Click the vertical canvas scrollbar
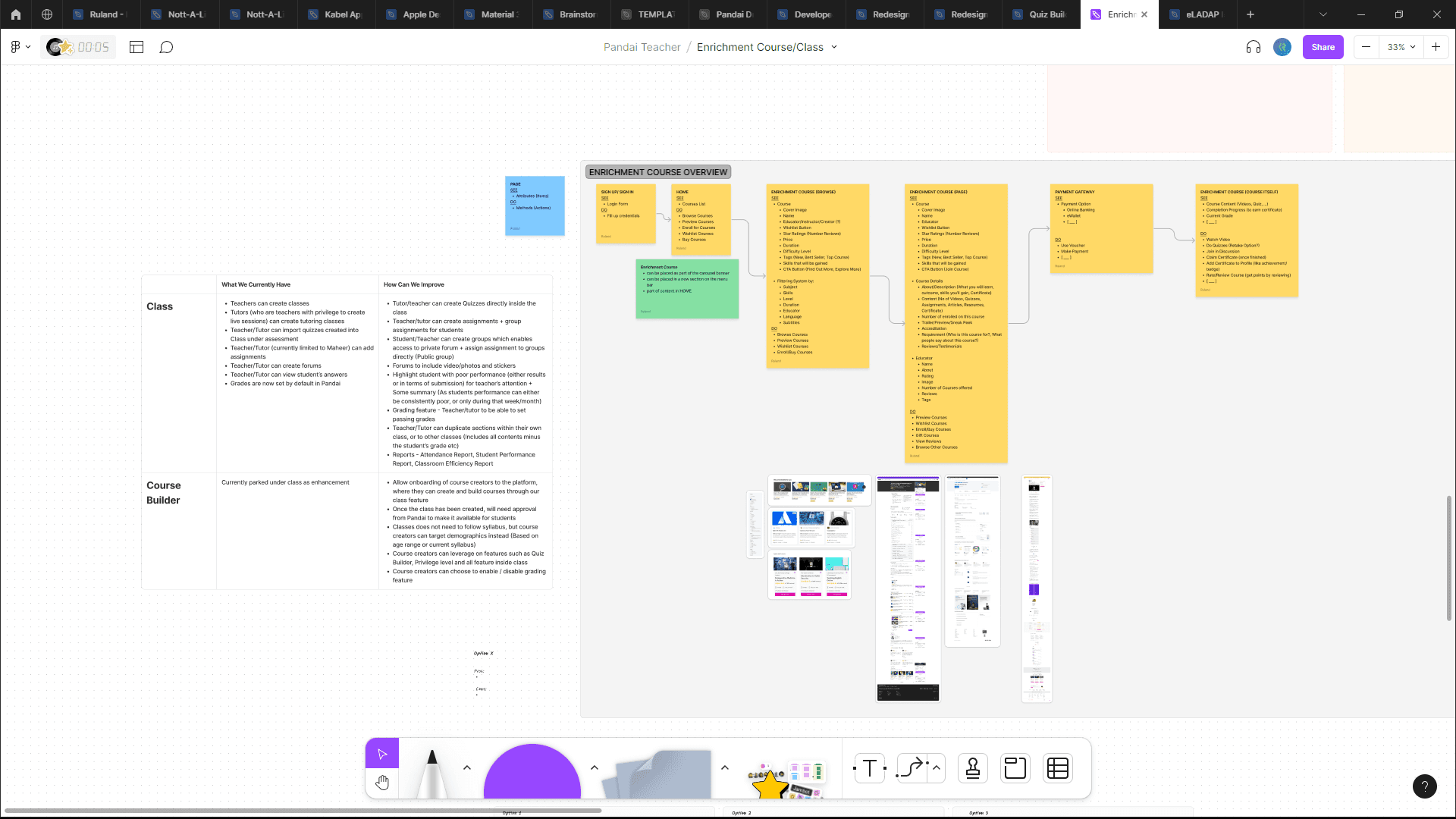Viewport: 1456px width, 819px height. 1449,558
